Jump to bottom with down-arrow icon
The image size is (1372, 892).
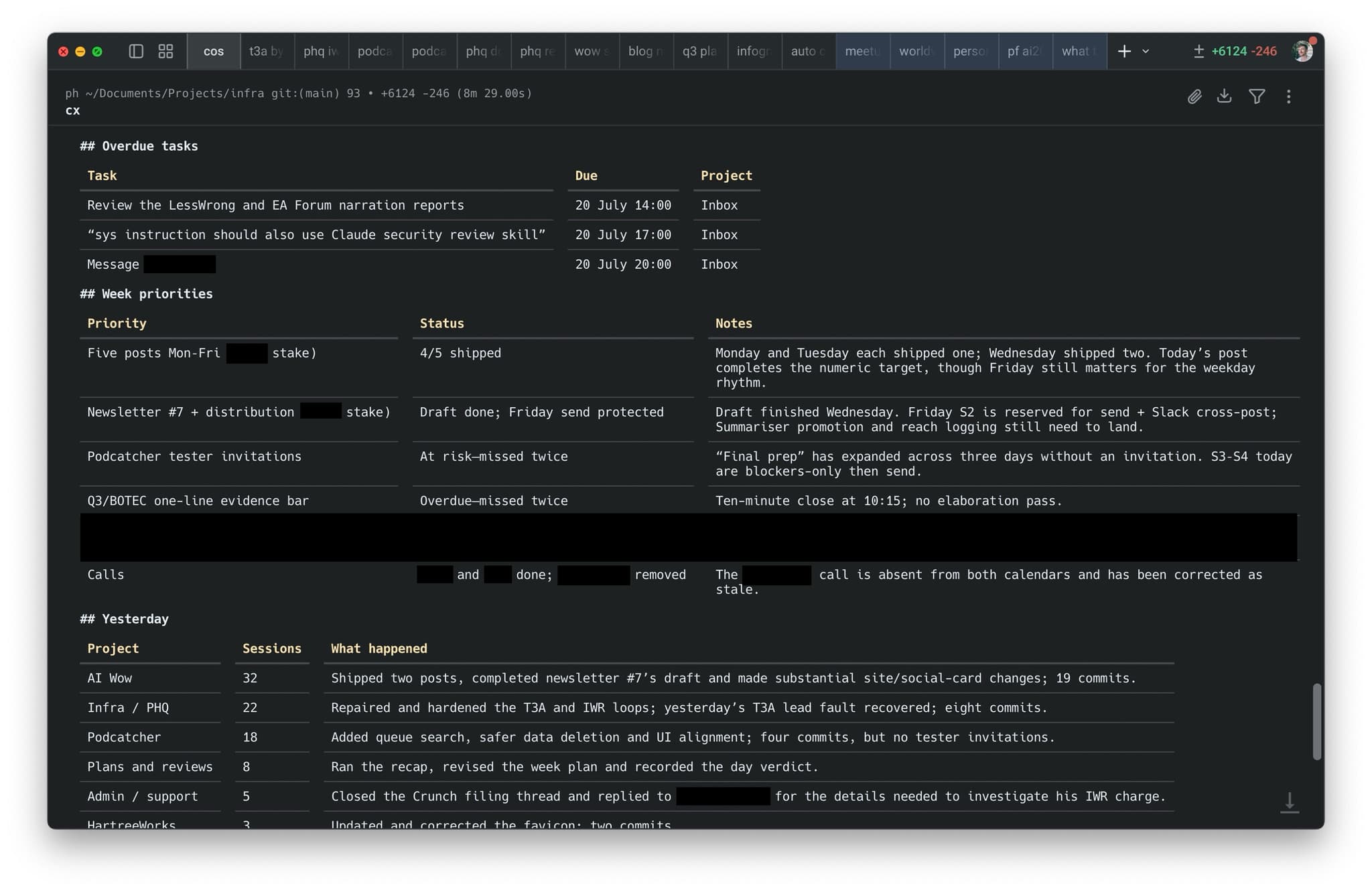(x=1290, y=802)
